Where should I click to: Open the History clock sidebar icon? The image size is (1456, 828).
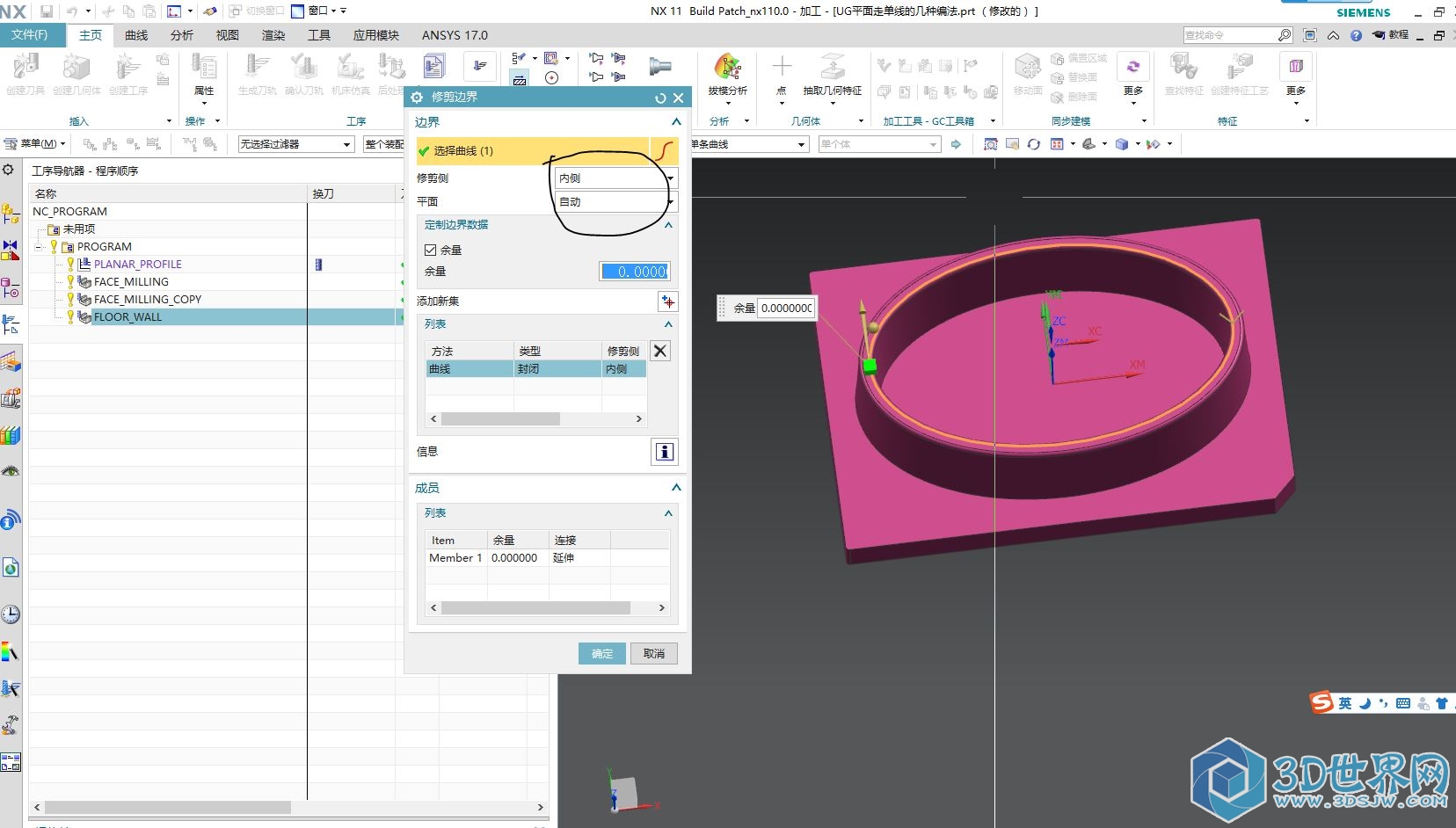pos(11,614)
